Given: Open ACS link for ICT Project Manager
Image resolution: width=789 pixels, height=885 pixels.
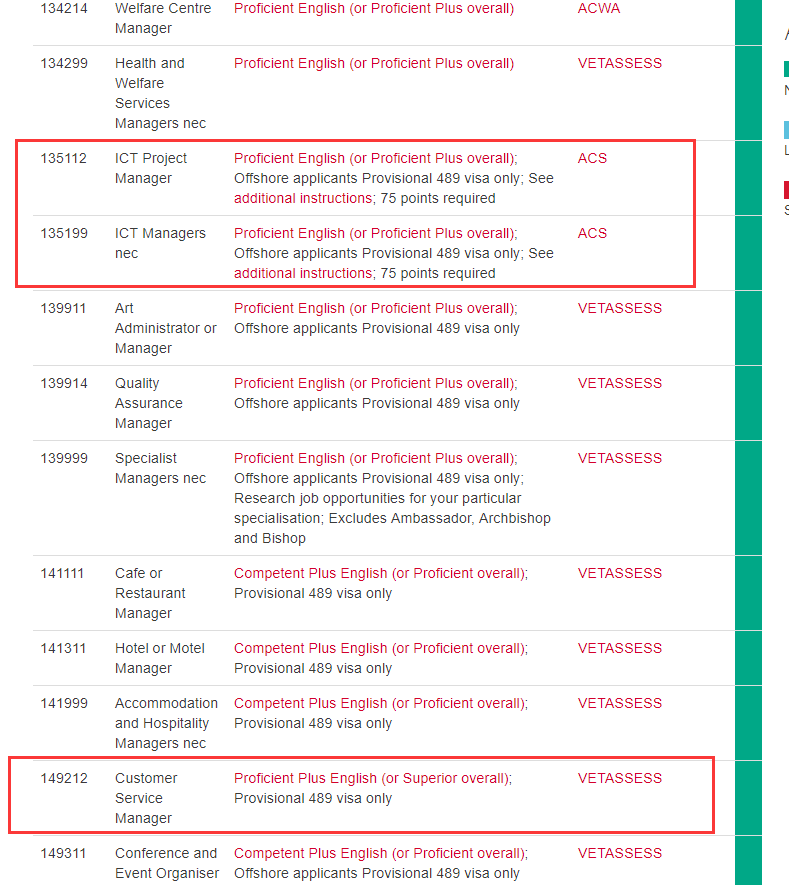Looking at the screenshot, I should click(x=592, y=158).
